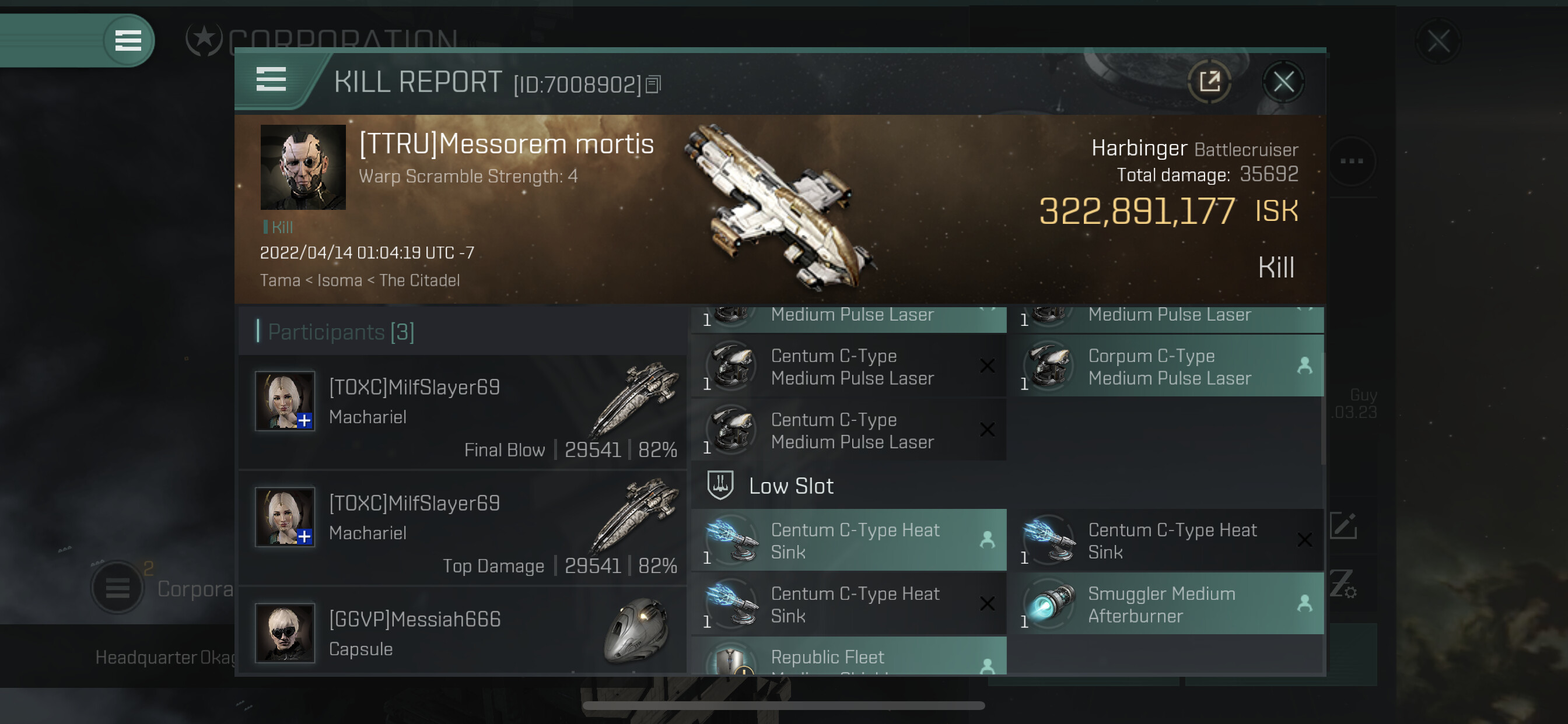
Task: Open MilfSlayer69 Top Damage participant entry
Action: point(463,528)
